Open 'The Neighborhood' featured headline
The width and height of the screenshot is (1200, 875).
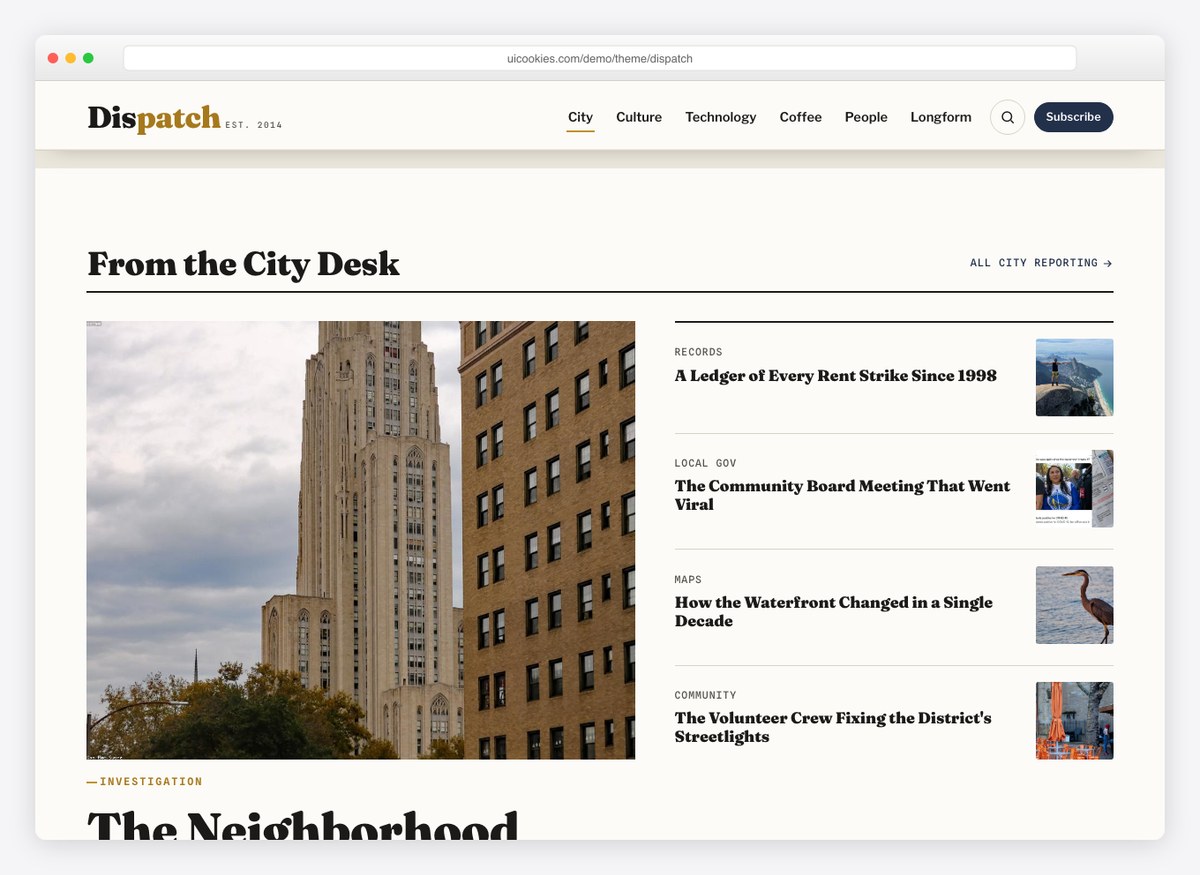[303, 825]
